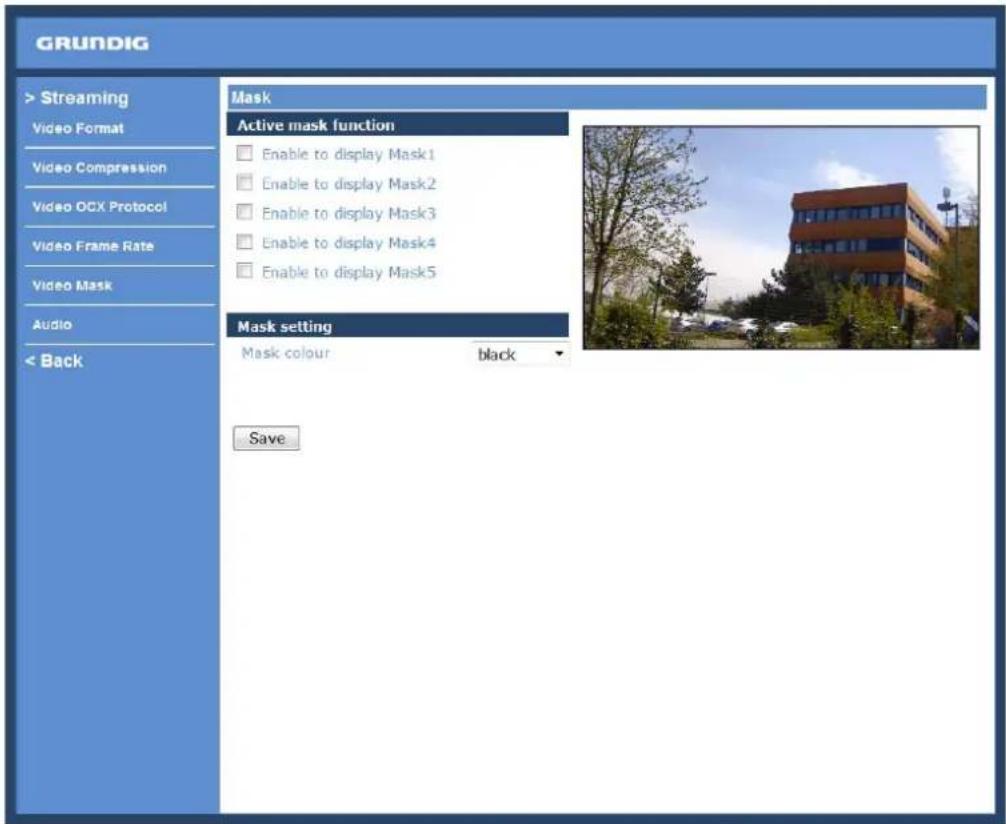The image size is (1006, 824).
Task: Click the Mask setting heading
Action: pos(397,326)
